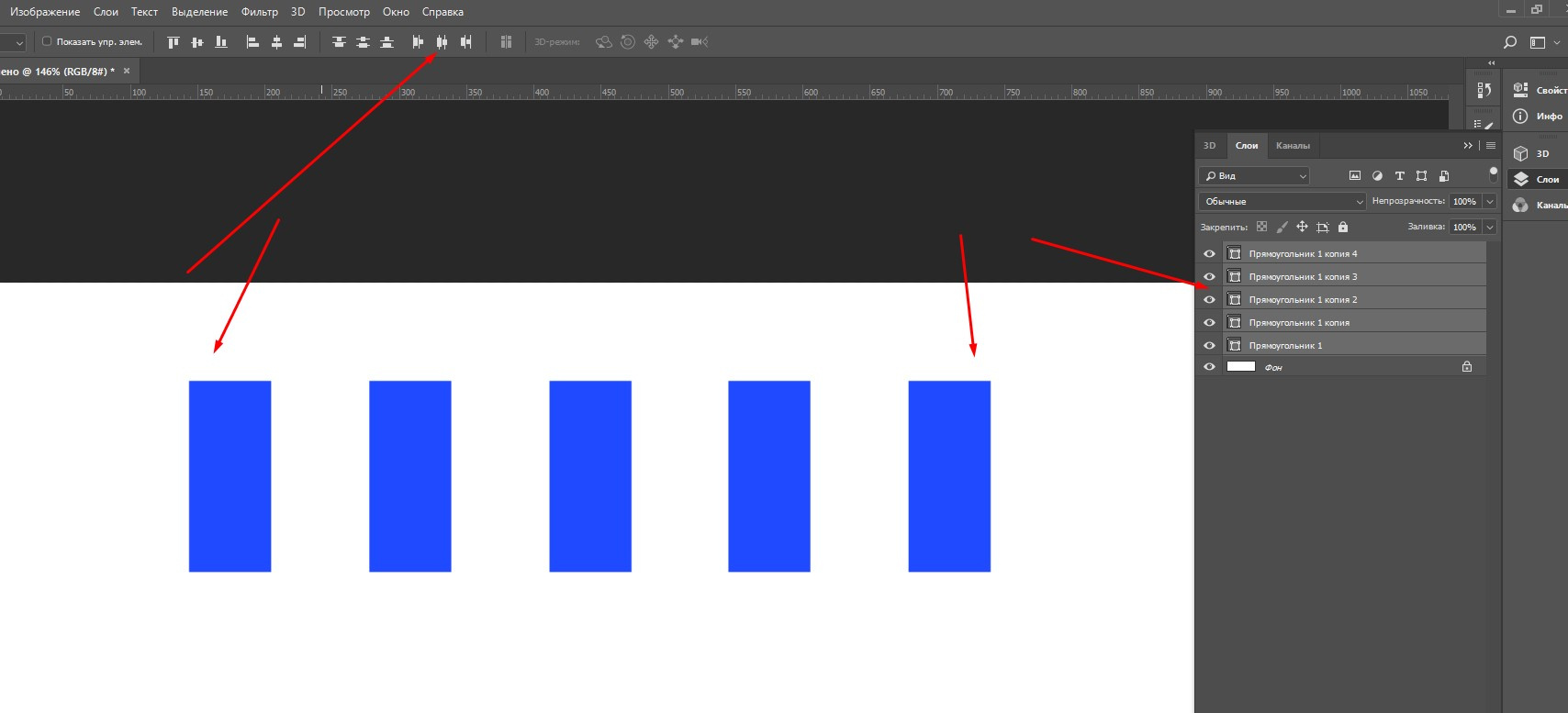
Task: Distribute bottom edges of layers
Action: tap(386, 42)
